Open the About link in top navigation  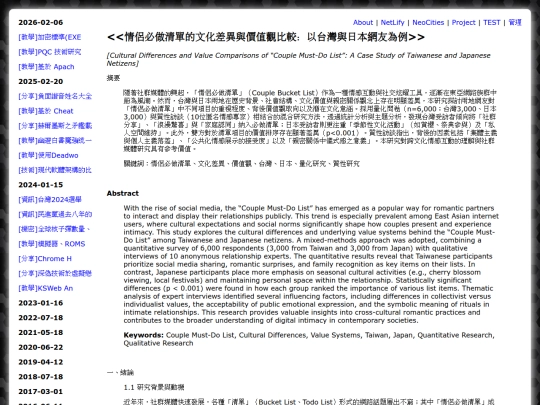coord(363,22)
